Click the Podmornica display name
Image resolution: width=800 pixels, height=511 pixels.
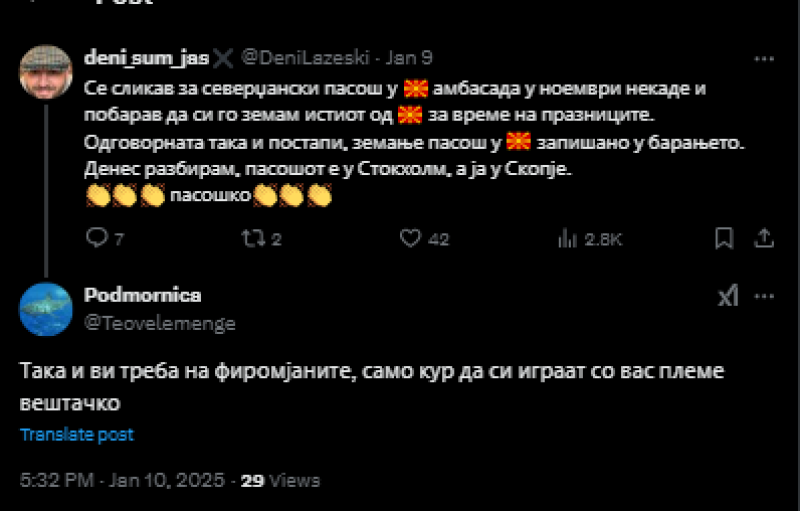pyautogui.click(x=143, y=295)
